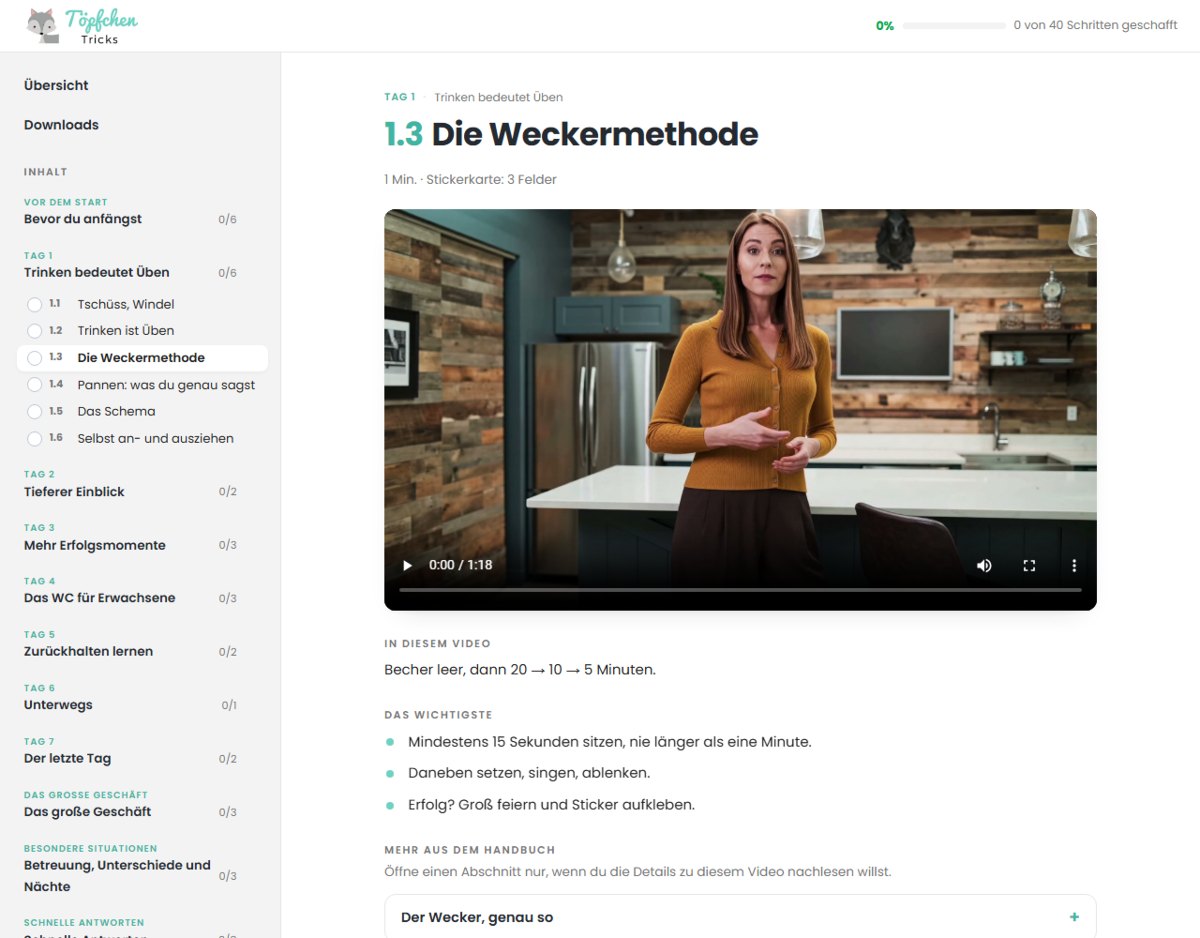Screen dimensions: 1200x938
Task: Open lesson Selbst an- und ausziehen
Action: [x=155, y=439]
